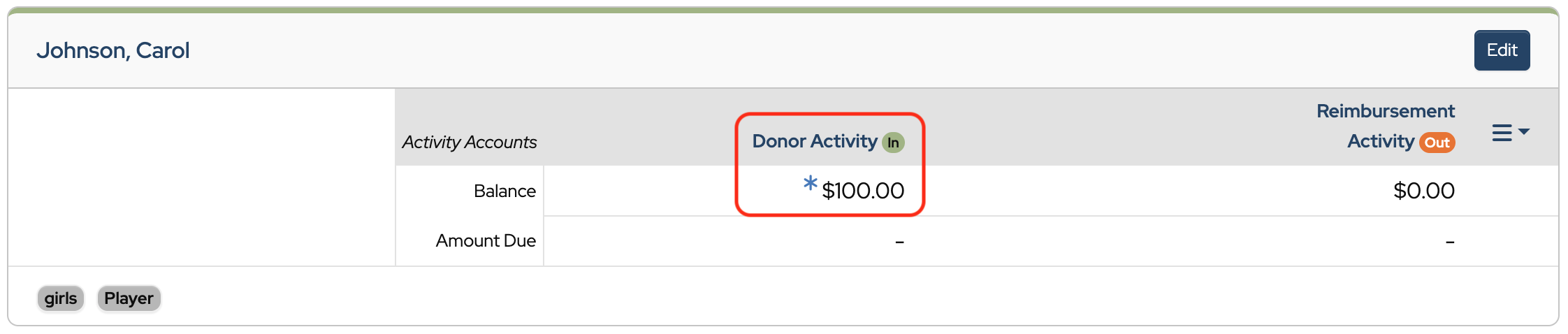Click the Reimbursement Activity amount due dash
The image size is (1568, 334).
[x=1450, y=242]
